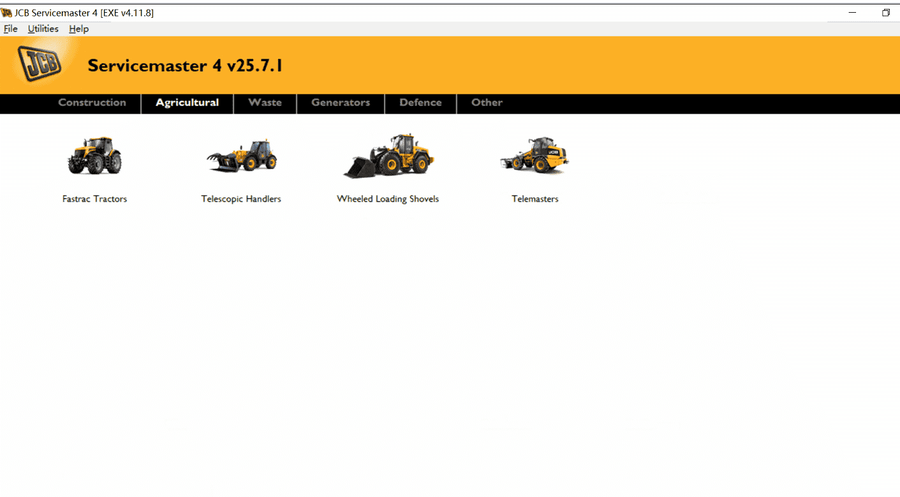Screen dimensions: 900x497
Task: Click the Telemasters text label
Action: click(535, 199)
